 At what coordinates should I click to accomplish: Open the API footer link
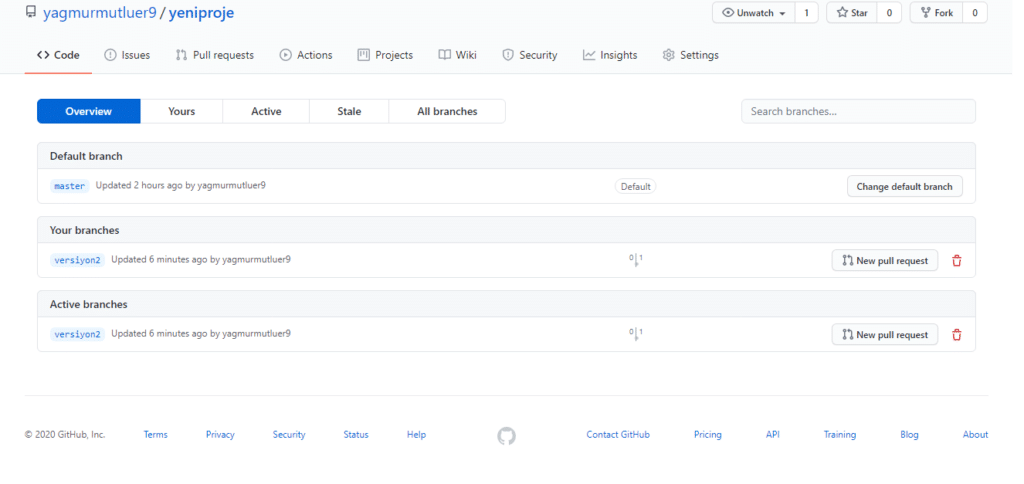[x=773, y=435]
